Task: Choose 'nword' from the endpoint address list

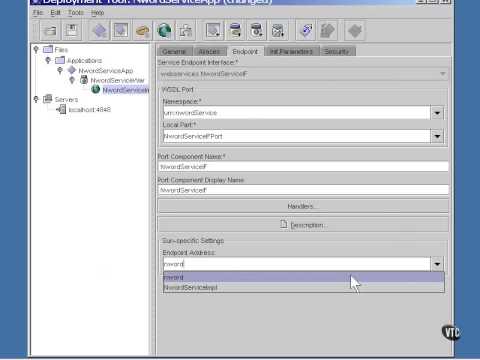Action: coord(304,277)
